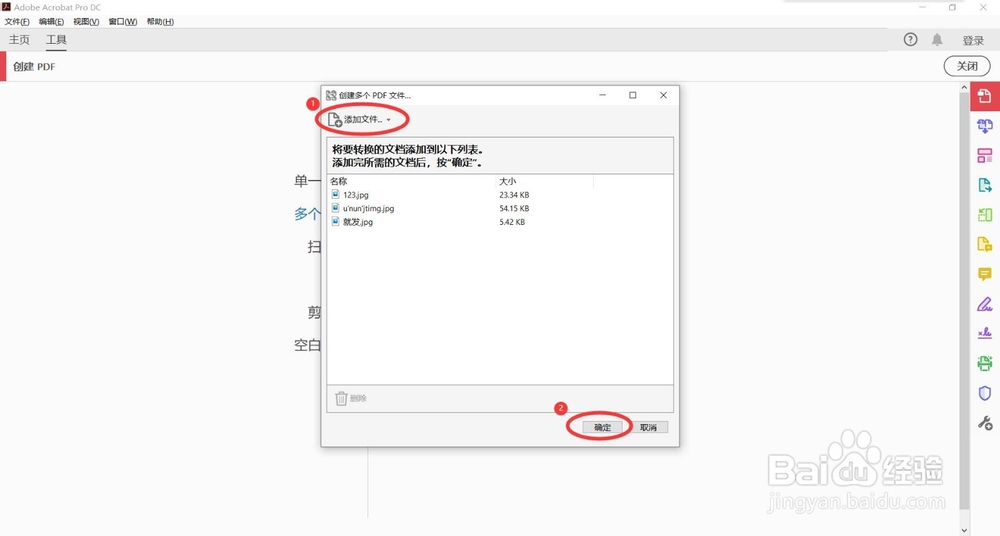Open the 编辑(E) menu
The height and width of the screenshot is (536, 1000).
coord(52,22)
